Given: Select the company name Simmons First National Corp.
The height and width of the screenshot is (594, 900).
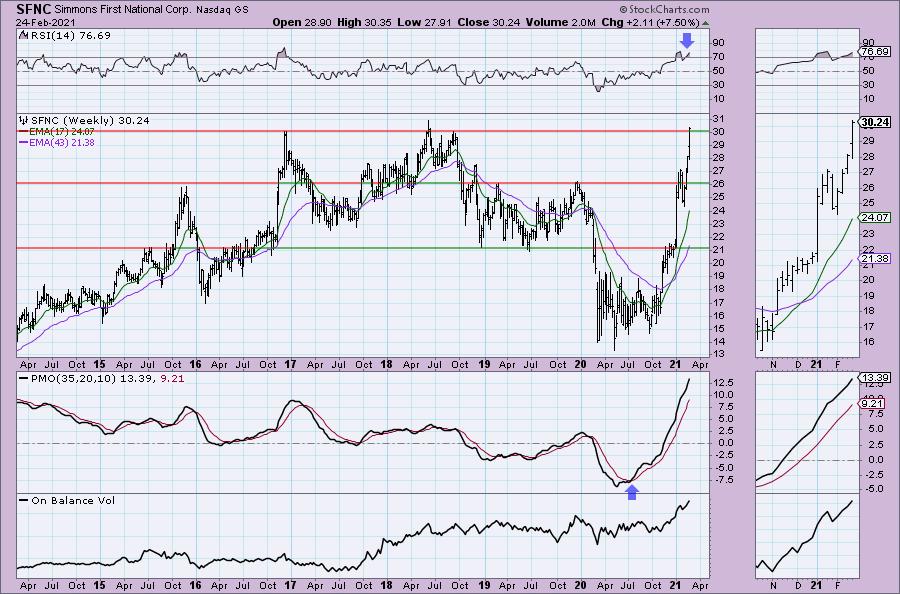Looking at the screenshot, I should click(123, 10).
